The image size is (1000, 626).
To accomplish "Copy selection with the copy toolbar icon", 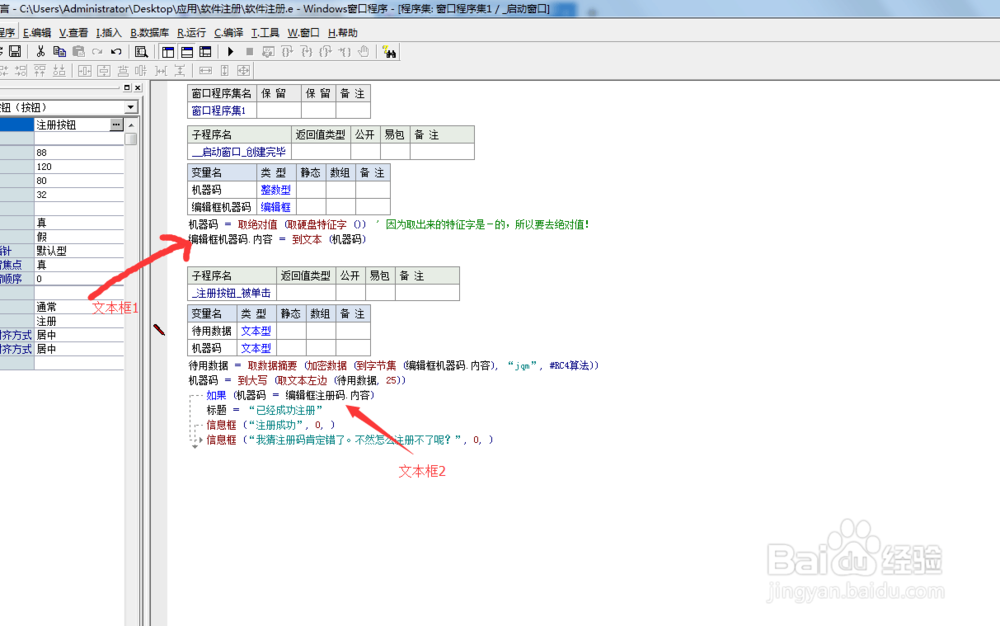I will pos(59,52).
